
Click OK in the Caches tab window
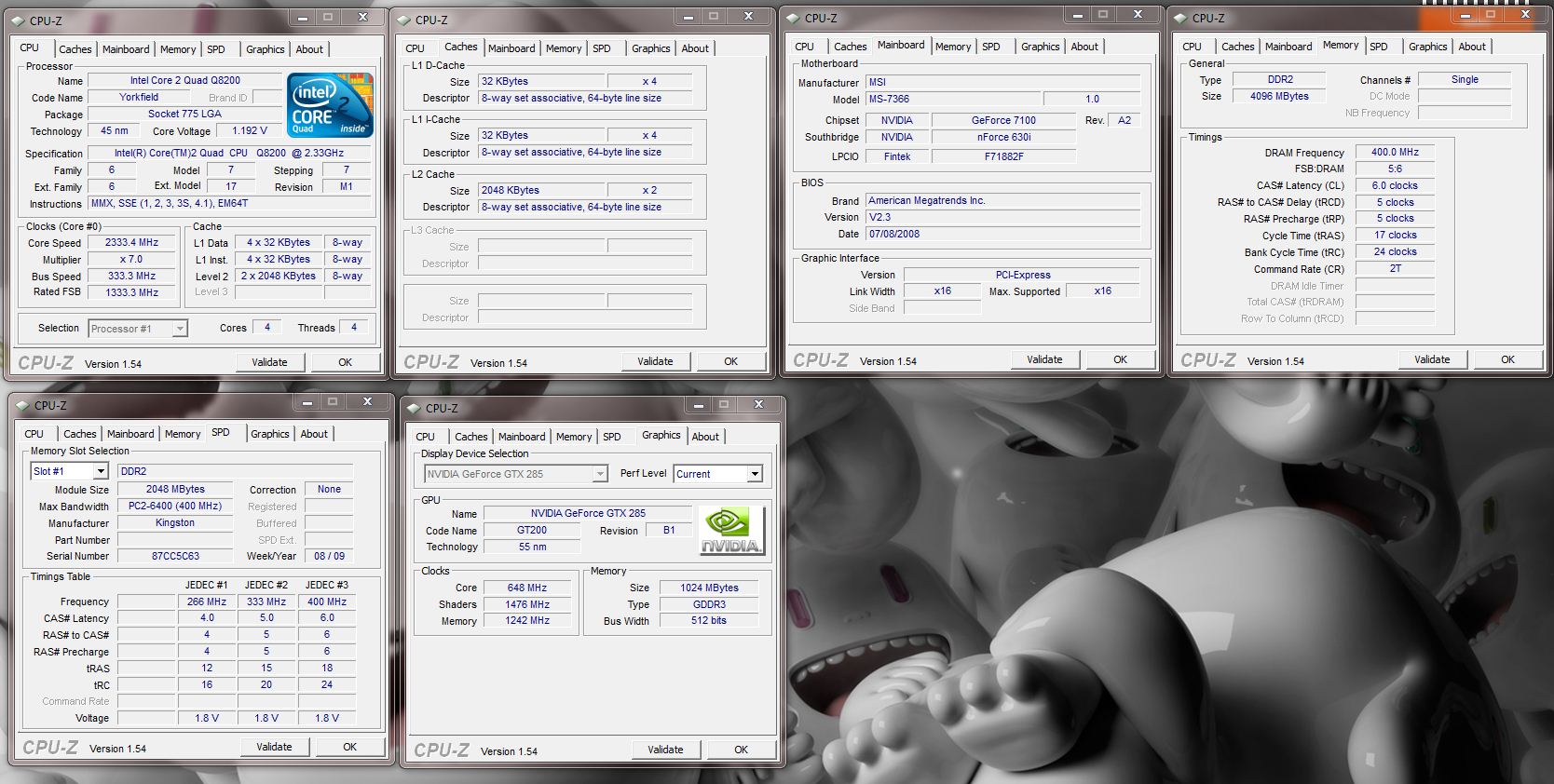click(x=730, y=361)
